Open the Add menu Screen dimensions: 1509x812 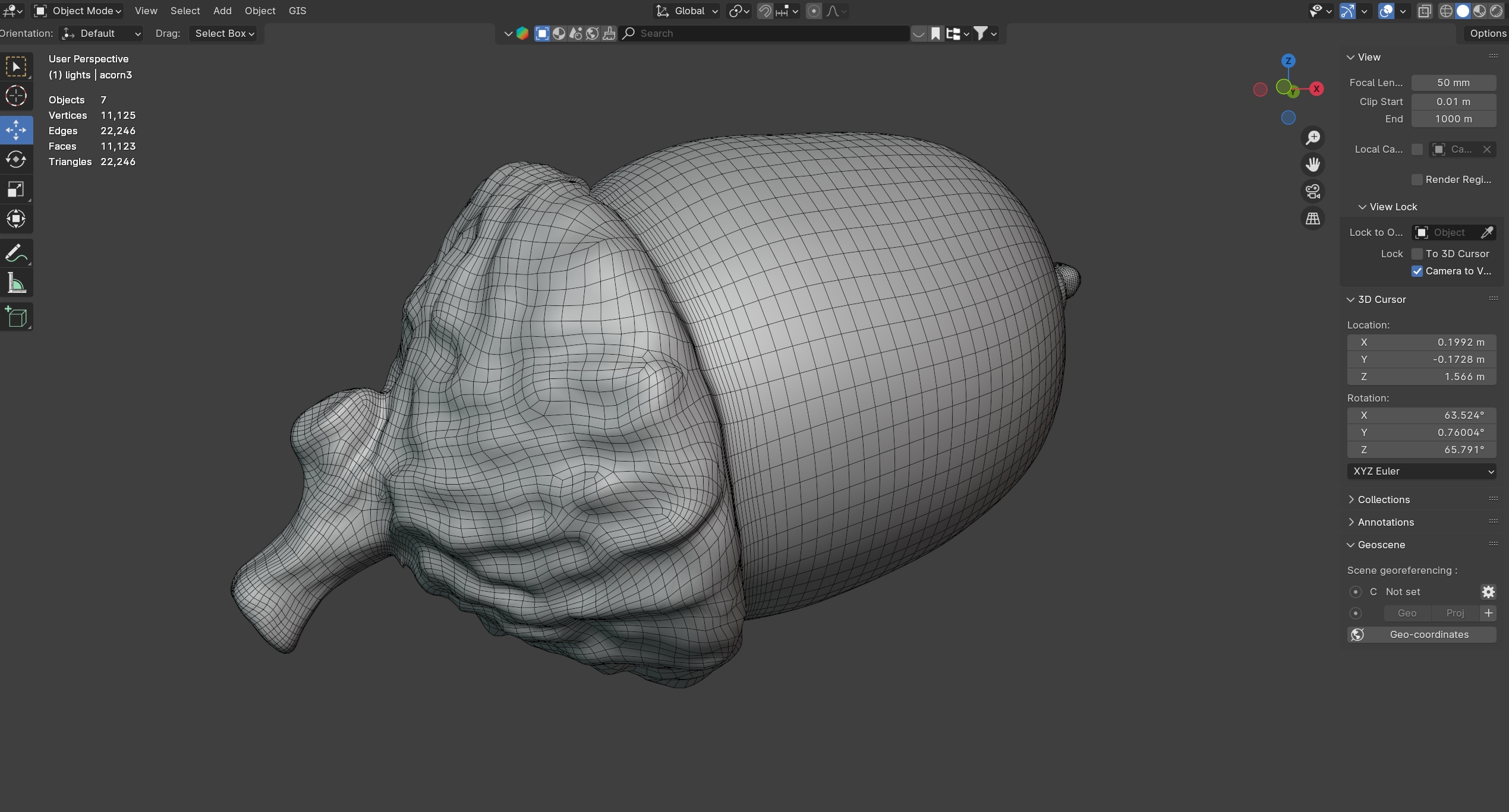click(222, 11)
